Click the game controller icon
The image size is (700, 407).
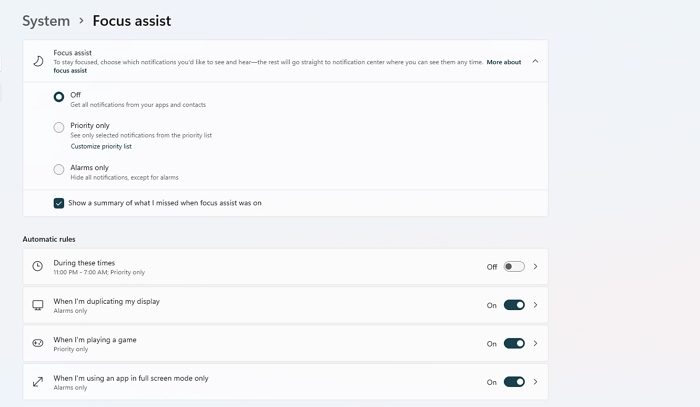pos(38,343)
